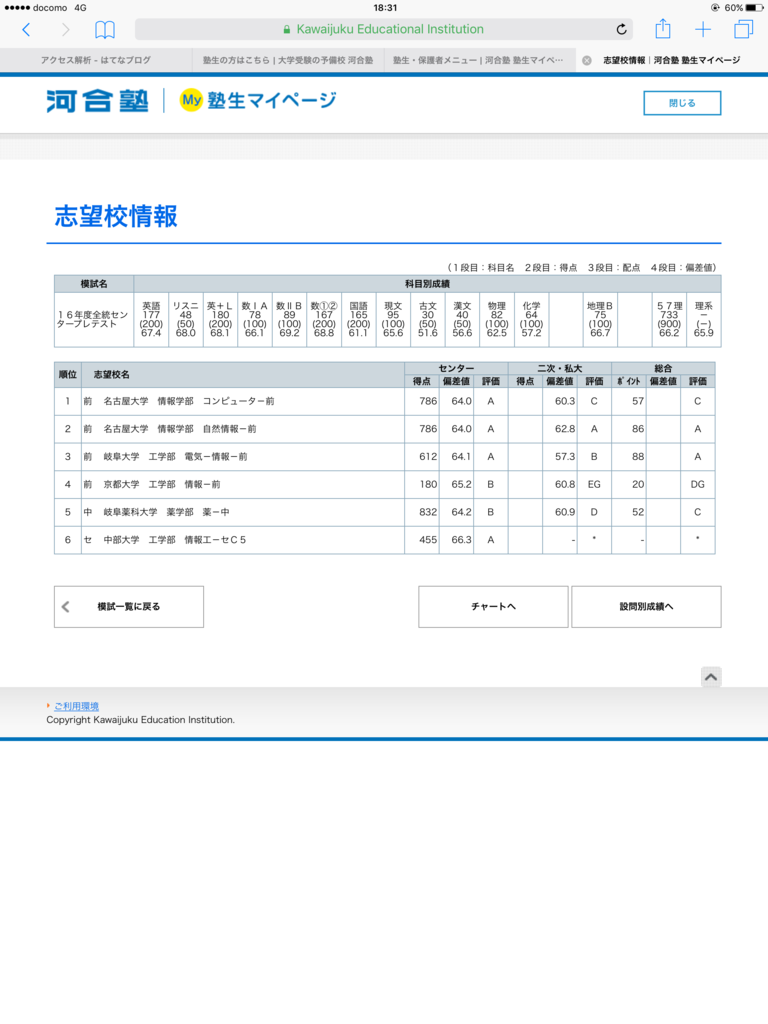The height and width of the screenshot is (1024, 768).
Task: Switch to 塾生の方はこちら tab
Action: pos(288,60)
